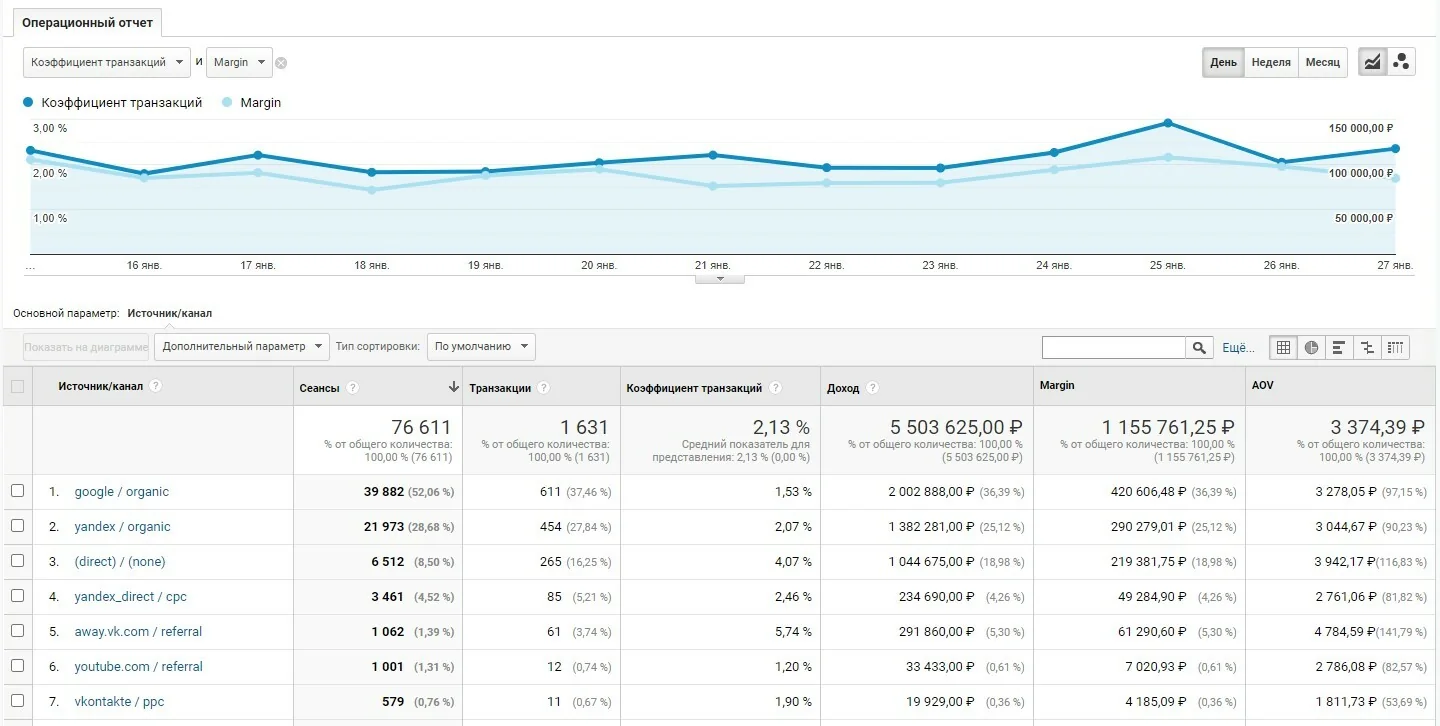The image size is (1440, 726).
Task: Focus the table search input field
Action: [1114, 347]
